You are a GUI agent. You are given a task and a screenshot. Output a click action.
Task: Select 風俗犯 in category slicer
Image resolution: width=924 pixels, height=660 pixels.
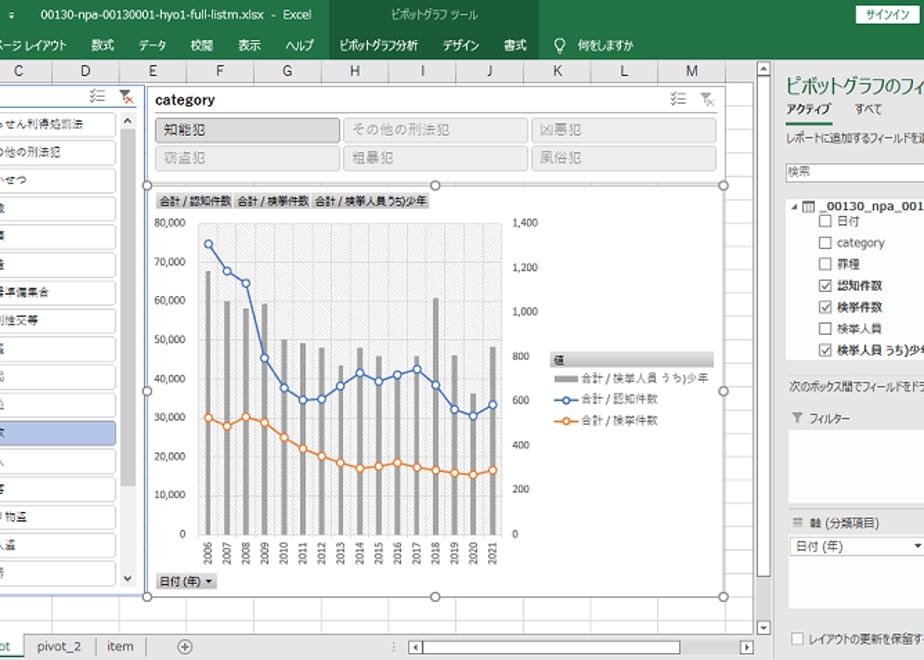coord(623,159)
